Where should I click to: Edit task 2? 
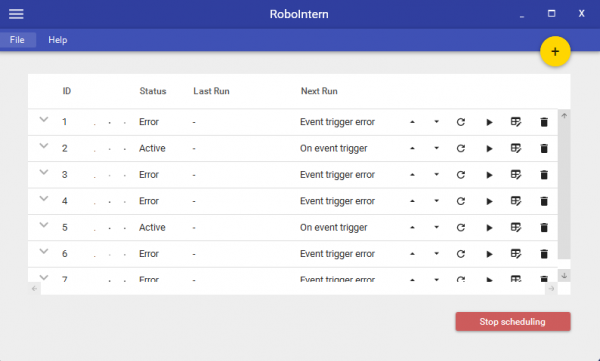click(x=516, y=149)
